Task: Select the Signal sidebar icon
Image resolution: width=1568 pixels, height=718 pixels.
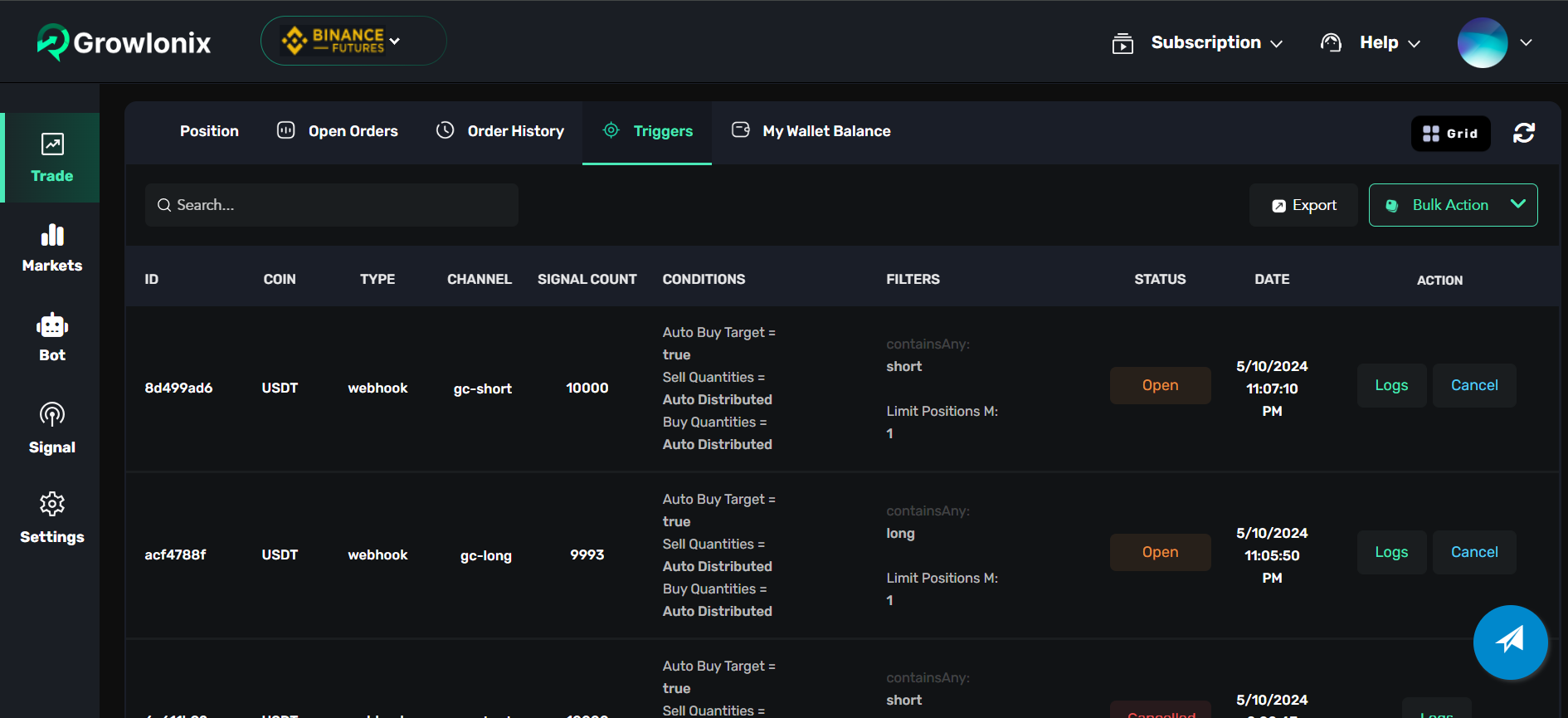Action: pos(51,427)
